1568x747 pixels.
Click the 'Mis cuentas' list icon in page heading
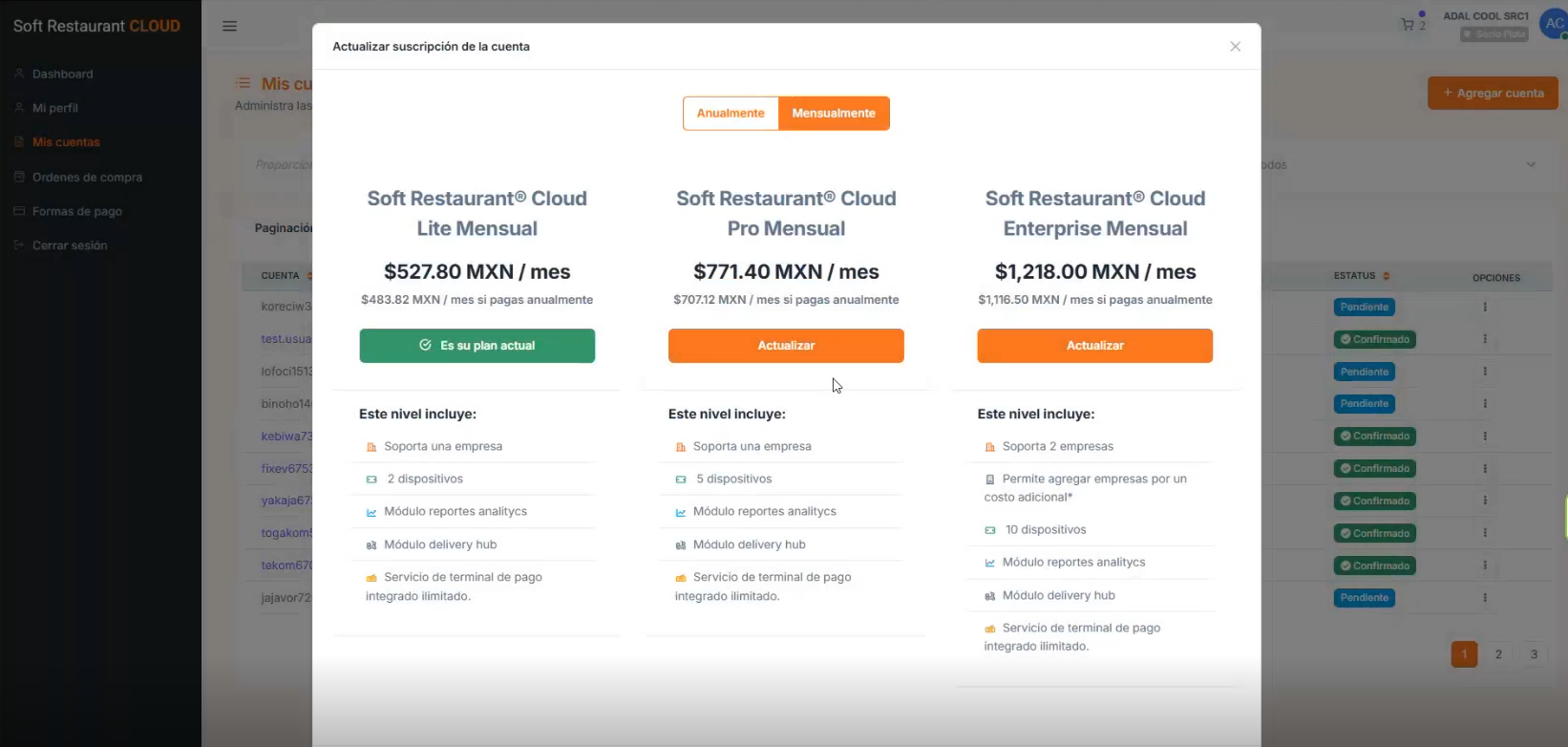click(x=244, y=83)
